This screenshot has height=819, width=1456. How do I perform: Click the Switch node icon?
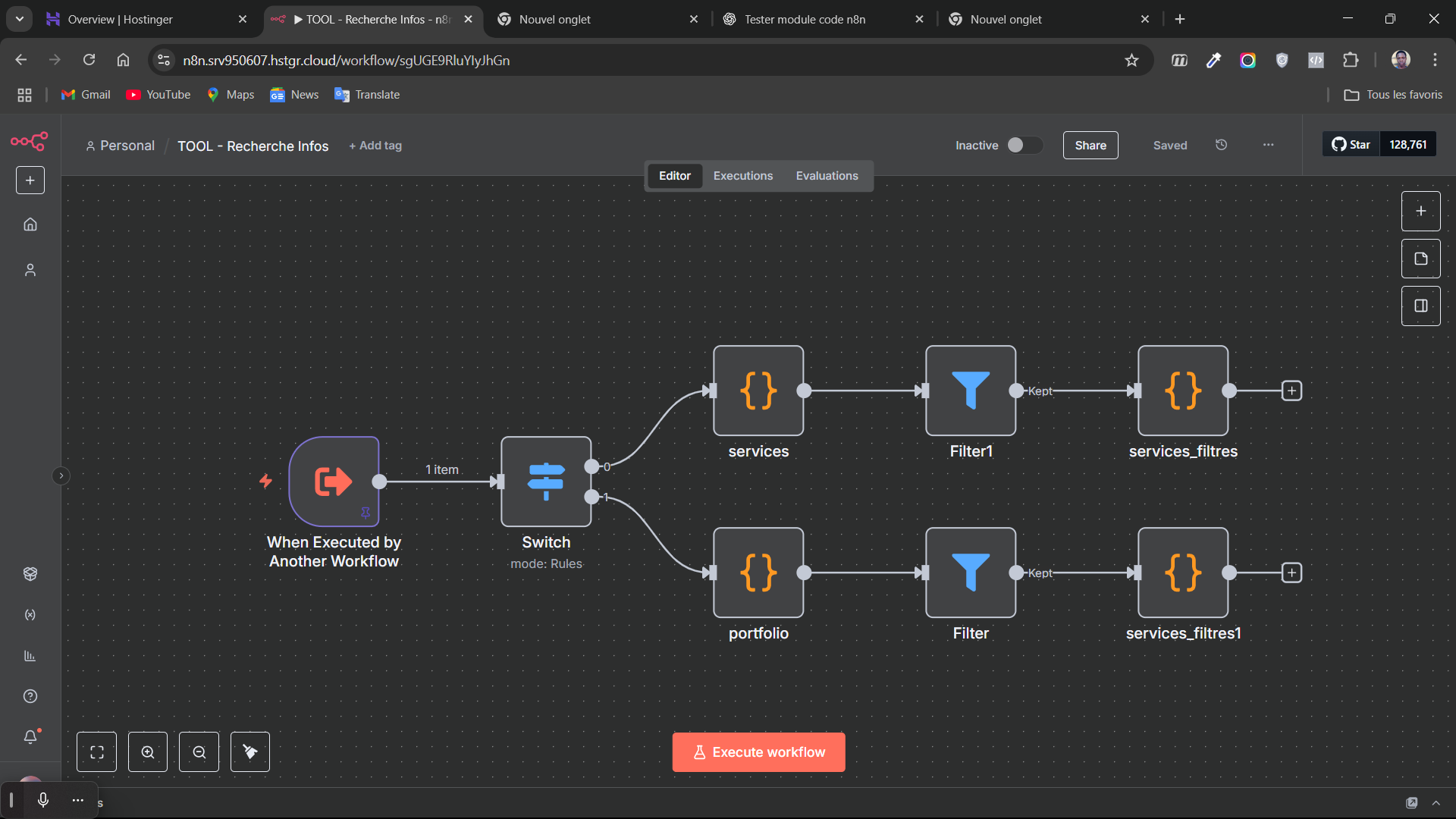tap(546, 482)
